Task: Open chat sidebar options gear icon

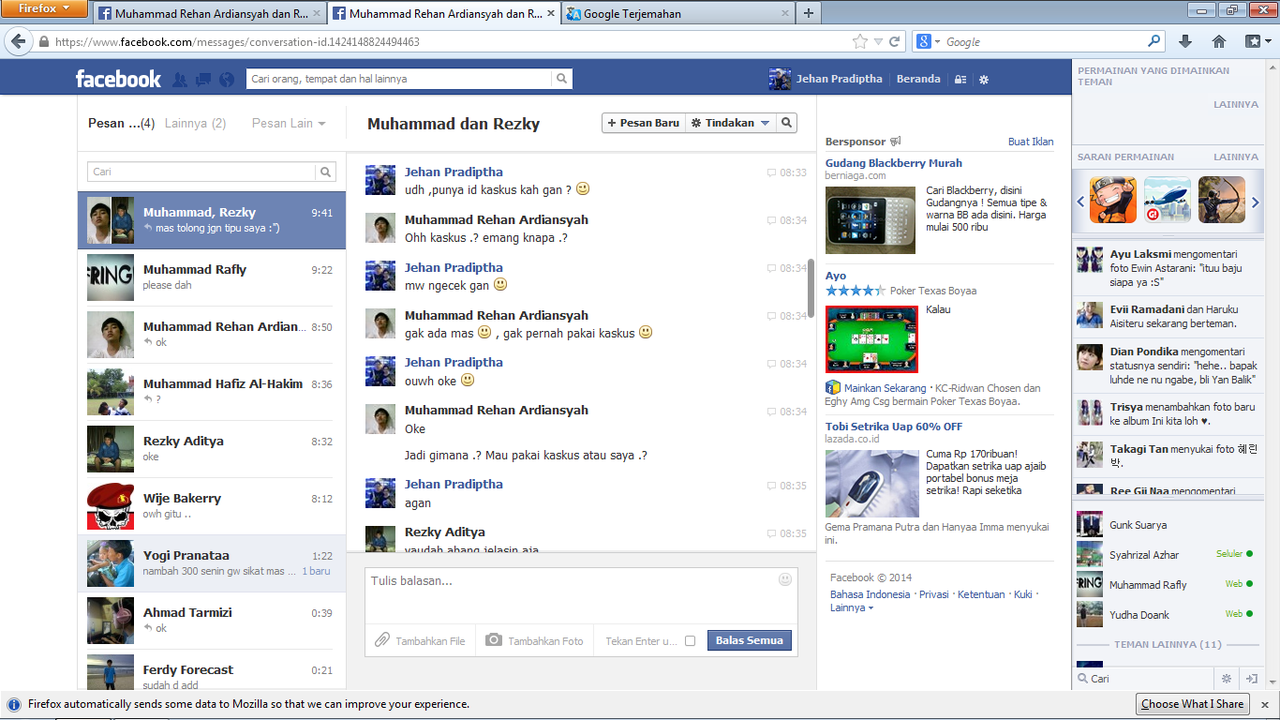Action: pyautogui.click(x=1226, y=678)
